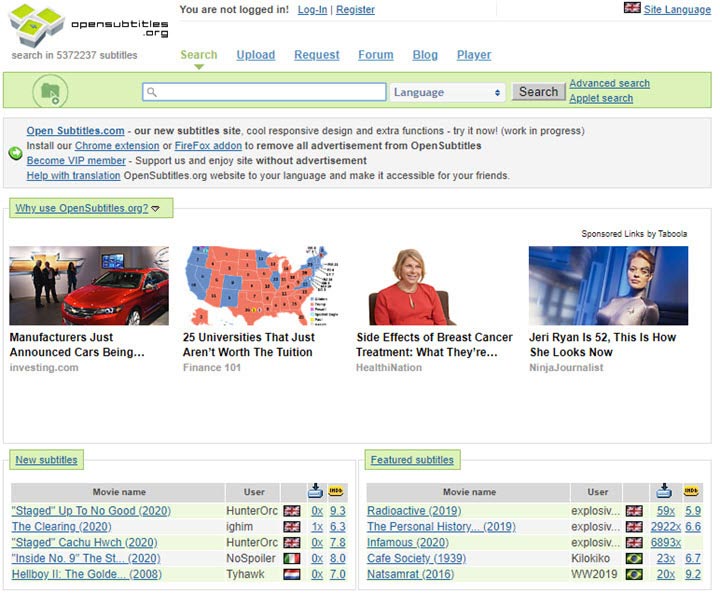Click 6893x download count link
Image resolution: width=720 pixels, height=593 pixels.
point(665,542)
